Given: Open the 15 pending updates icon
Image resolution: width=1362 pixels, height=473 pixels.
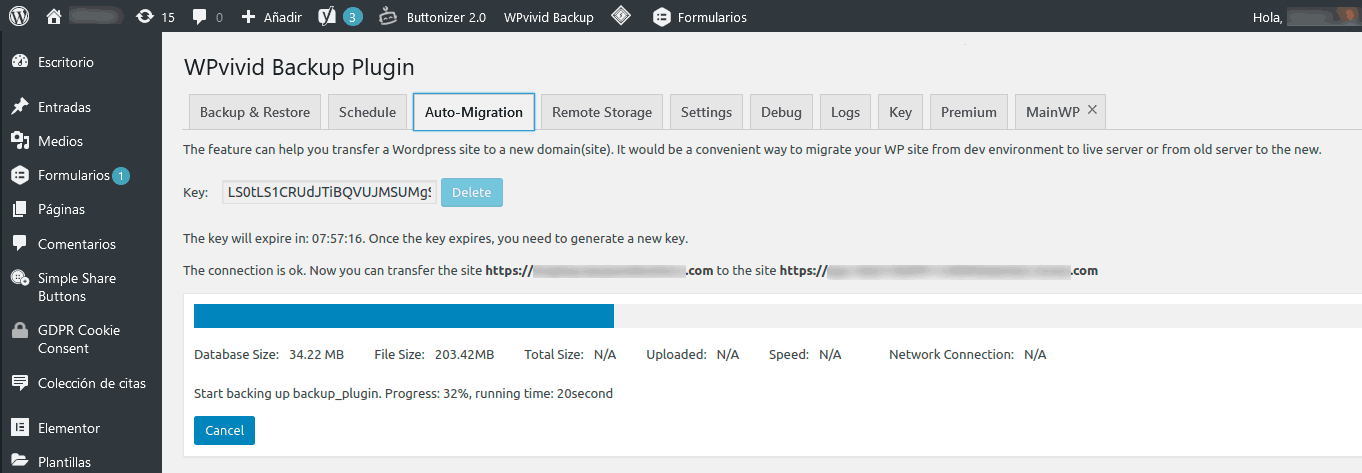Looking at the screenshot, I should [144, 16].
